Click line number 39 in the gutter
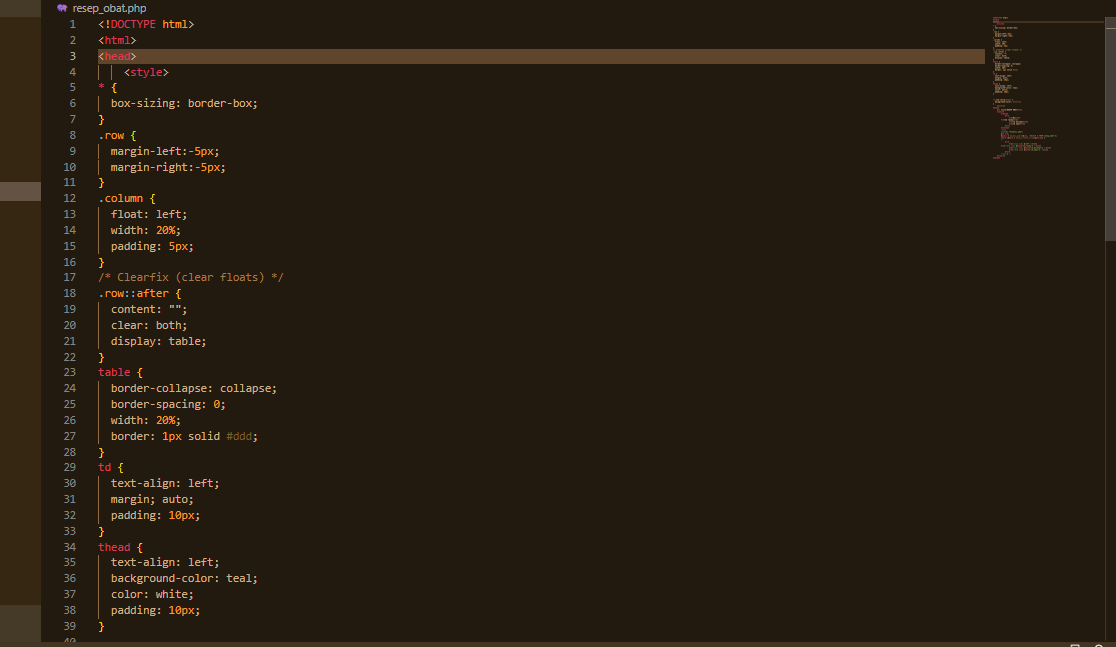The height and width of the screenshot is (647, 1116). [x=69, y=626]
